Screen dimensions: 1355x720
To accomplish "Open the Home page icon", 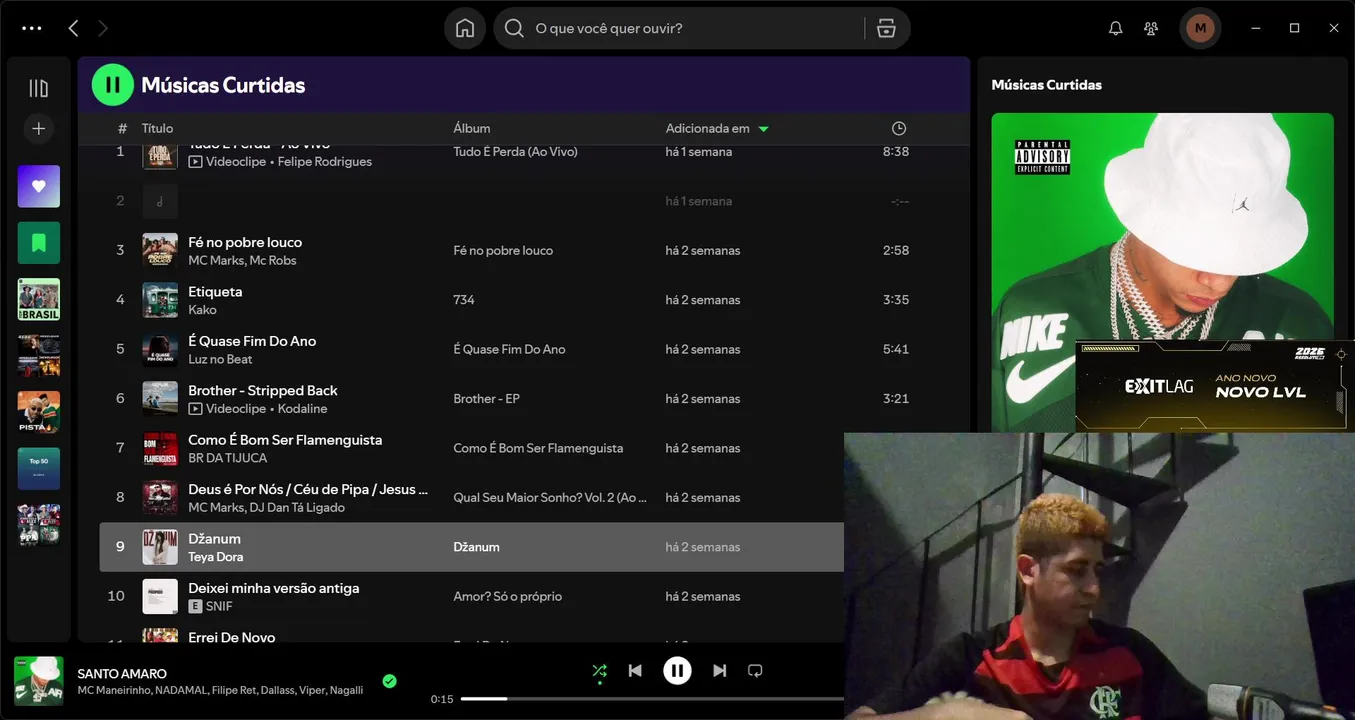I will (465, 28).
